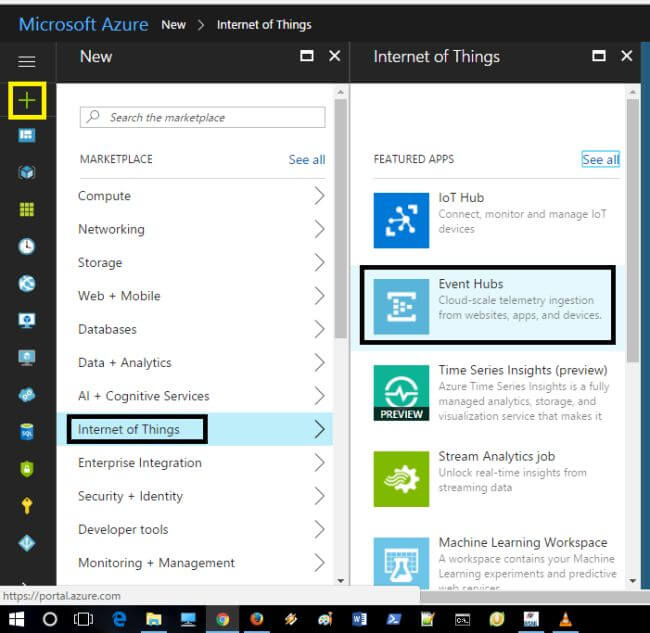The width and height of the screenshot is (650, 633).
Task: Open the hamburger menu in the sidebar
Action: pyautogui.click(x=27, y=62)
